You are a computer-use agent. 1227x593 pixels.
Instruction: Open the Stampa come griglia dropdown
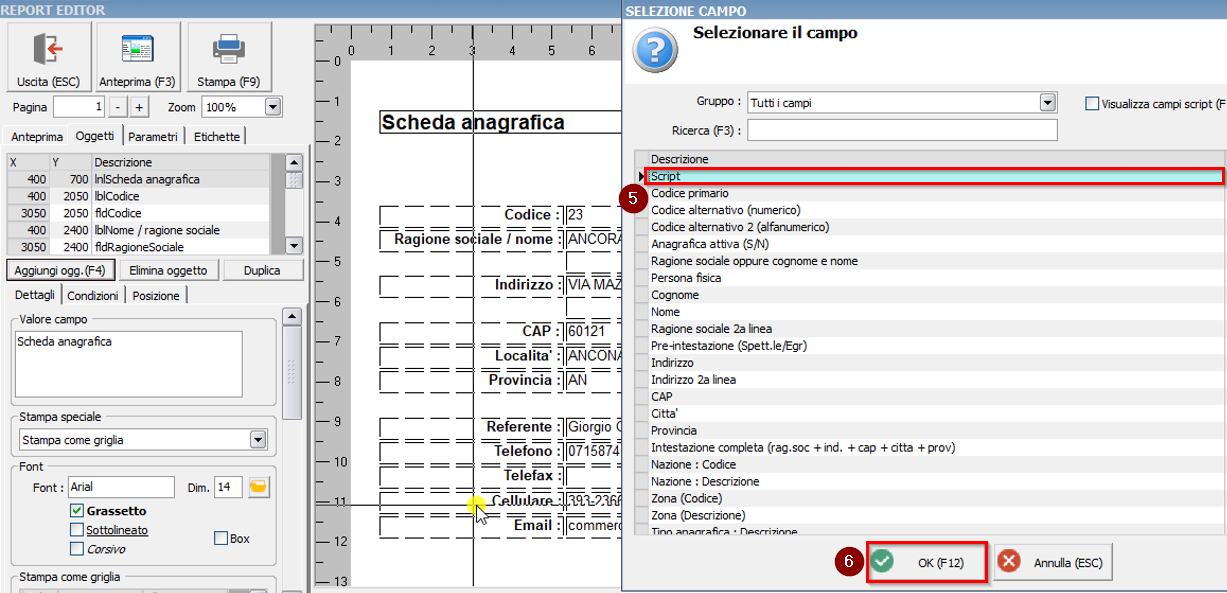(x=258, y=440)
